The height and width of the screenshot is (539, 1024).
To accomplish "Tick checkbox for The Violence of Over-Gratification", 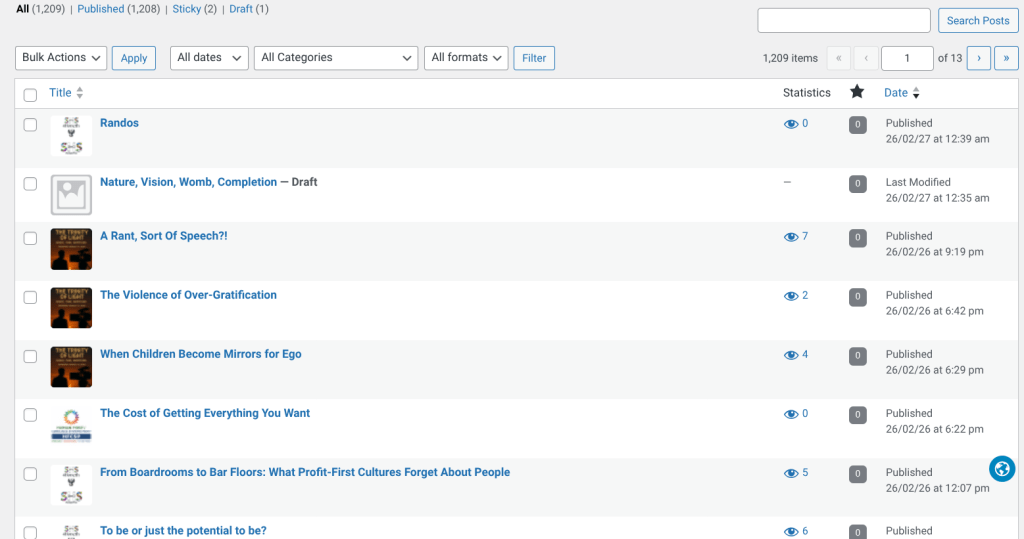I will tap(30, 297).
